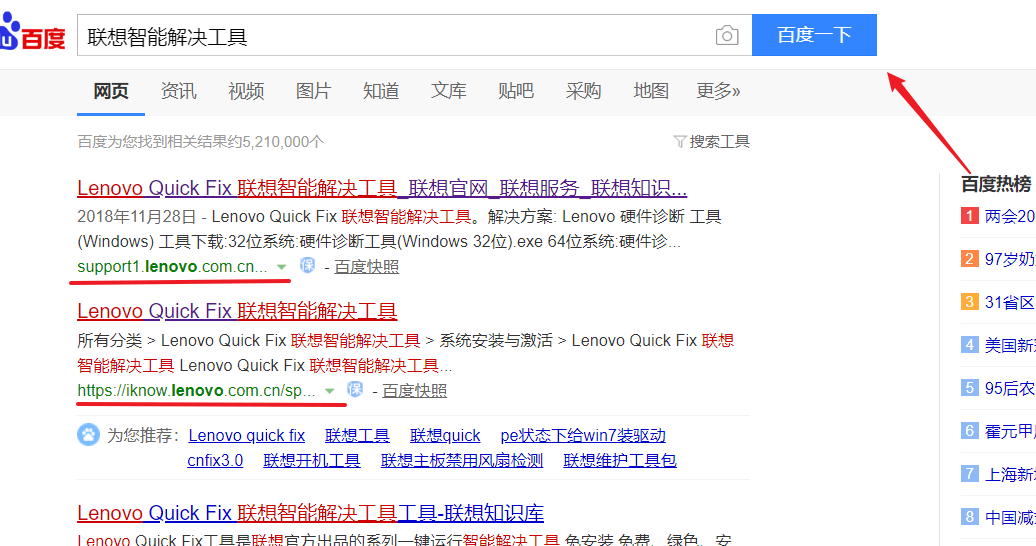Click the camera image search icon
Screen dimensions: 1036x546
727,35
